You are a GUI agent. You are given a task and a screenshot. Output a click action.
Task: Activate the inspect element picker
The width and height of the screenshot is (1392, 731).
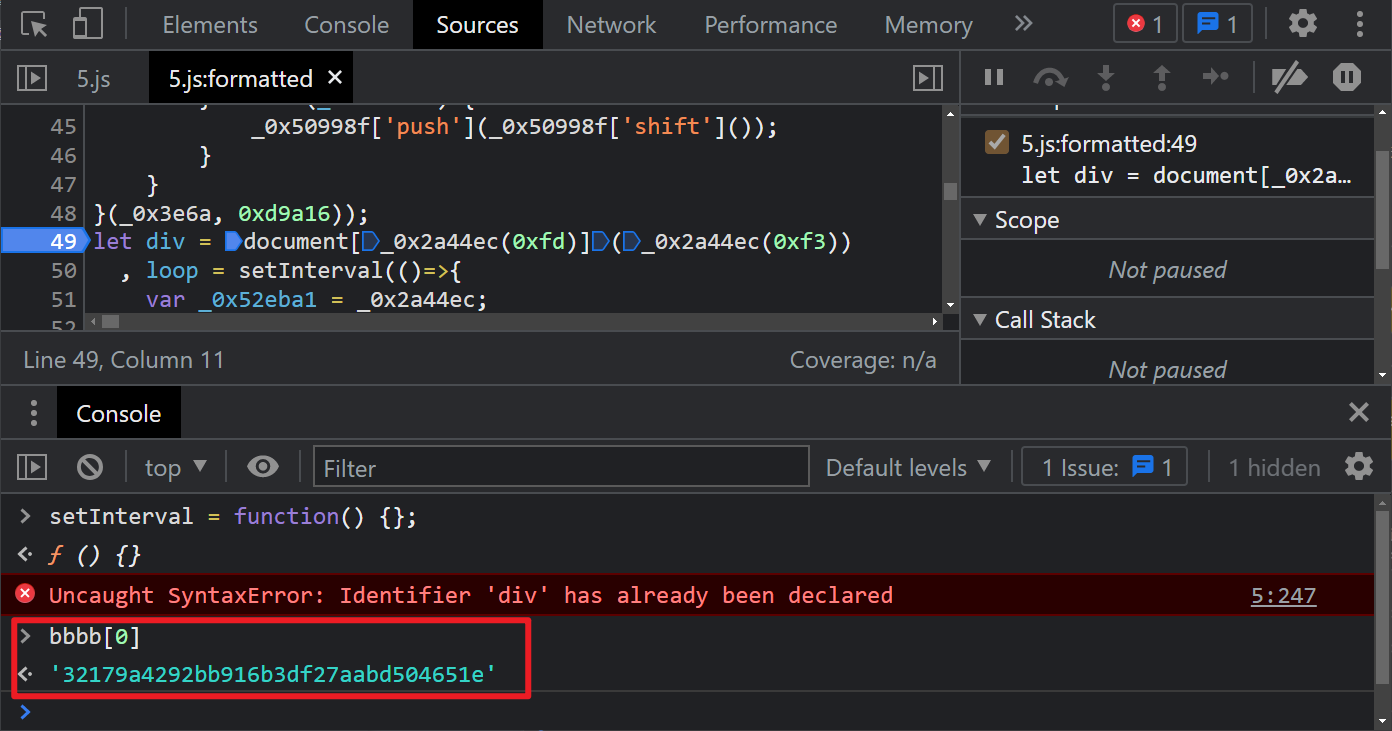[x=34, y=24]
